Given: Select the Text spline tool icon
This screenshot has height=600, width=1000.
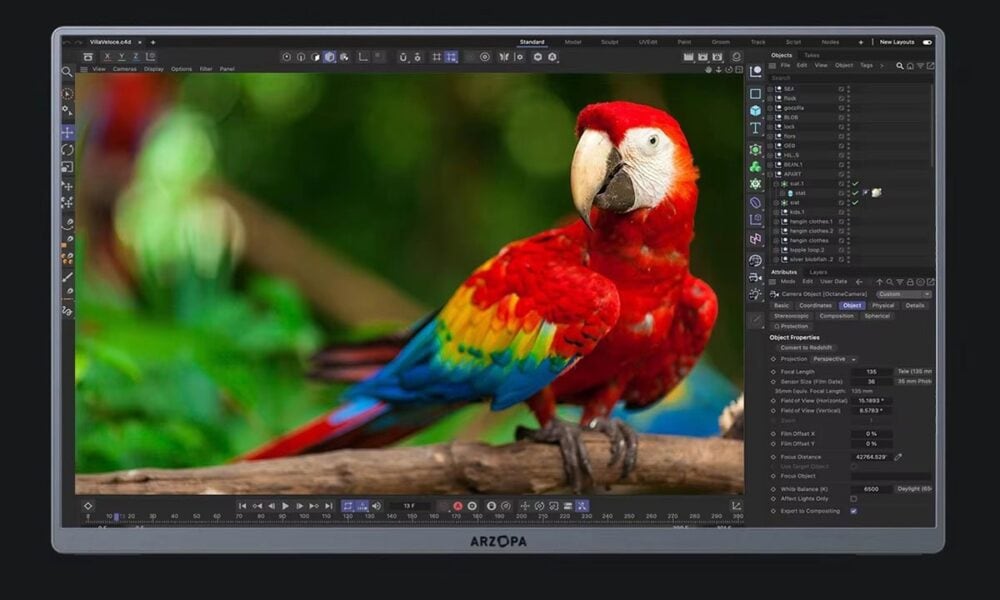Looking at the screenshot, I should point(755,128).
